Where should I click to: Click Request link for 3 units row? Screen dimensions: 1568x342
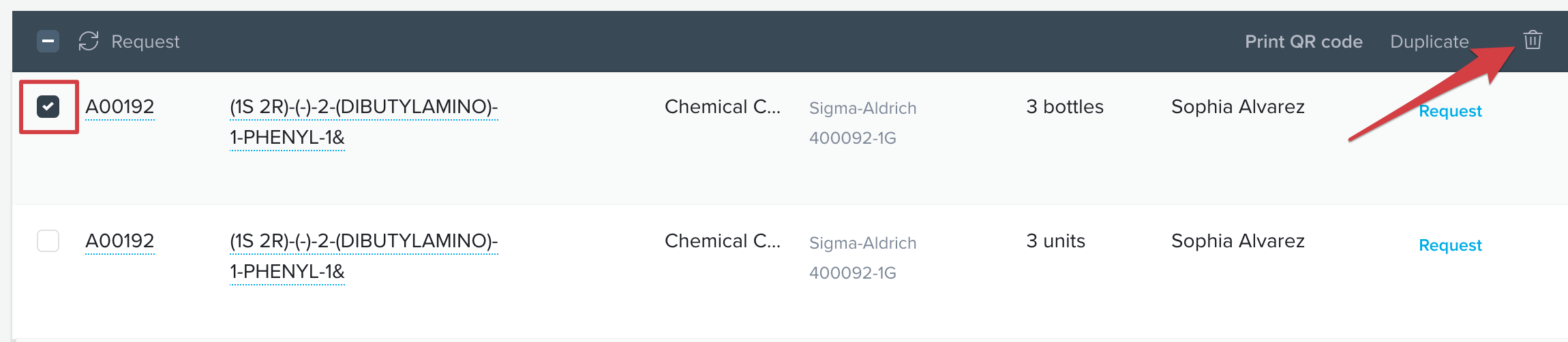point(1450,245)
